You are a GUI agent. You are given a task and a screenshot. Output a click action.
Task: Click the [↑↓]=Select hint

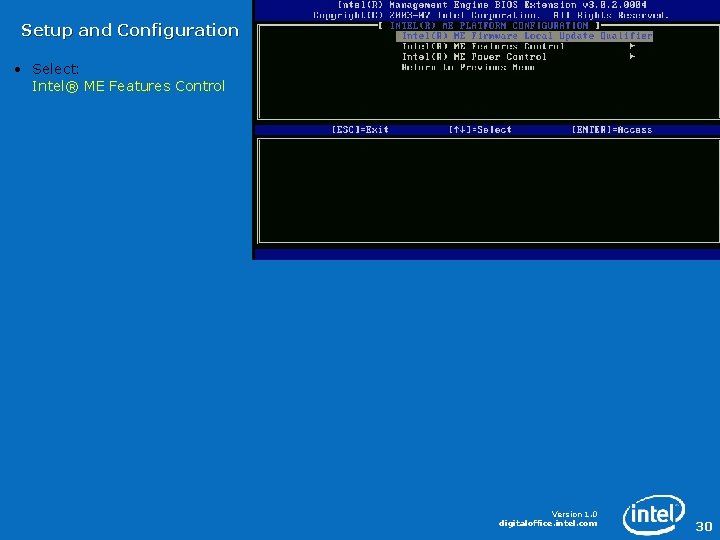pos(480,130)
